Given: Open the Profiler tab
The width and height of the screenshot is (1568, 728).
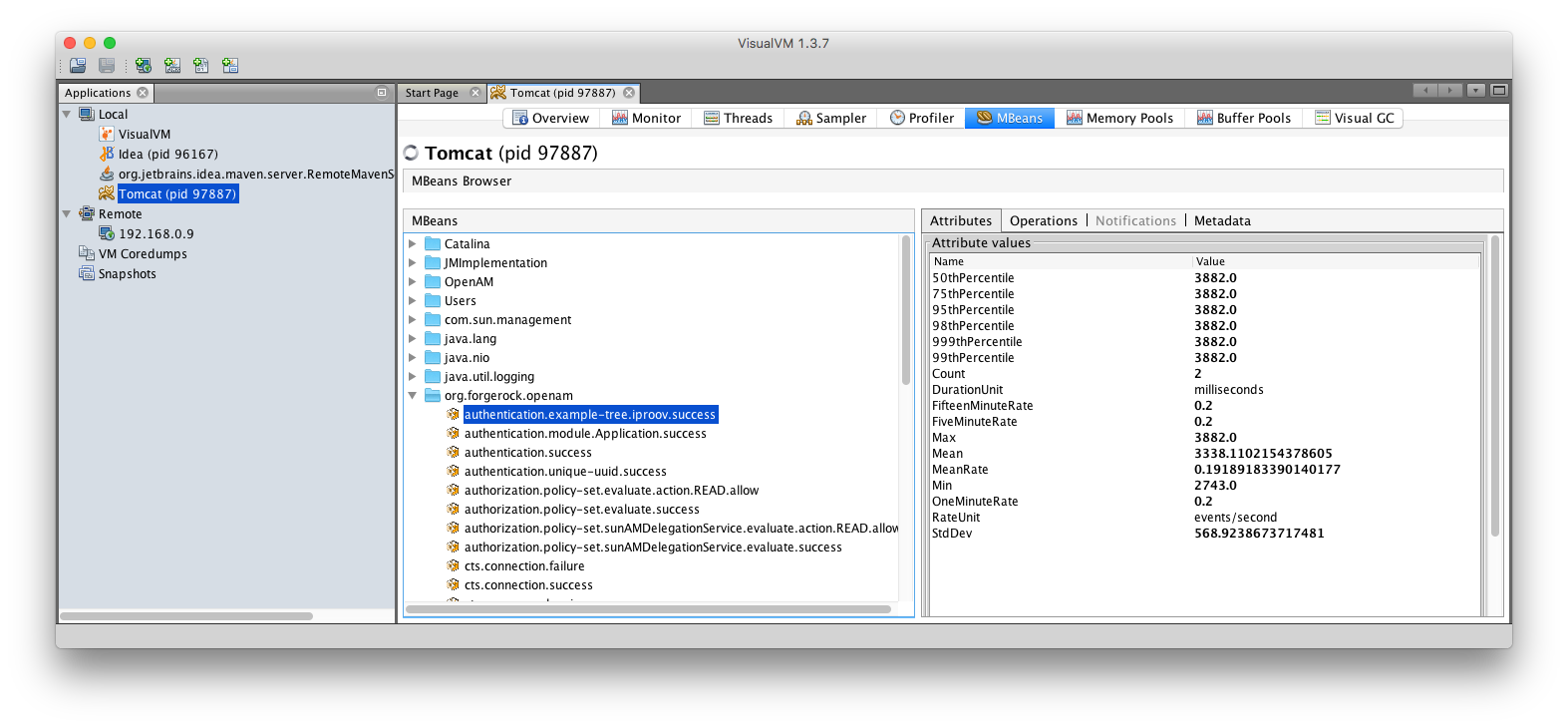Looking at the screenshot, I should (x=922, y=118).
